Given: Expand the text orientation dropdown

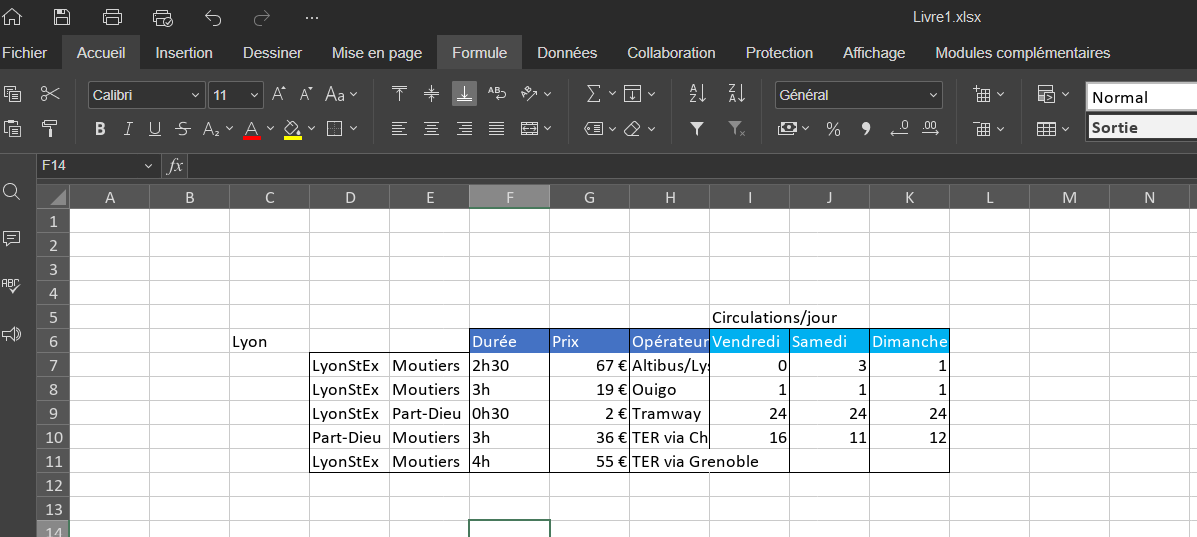Looking at the screenshot, I should (x=547, y=95).
